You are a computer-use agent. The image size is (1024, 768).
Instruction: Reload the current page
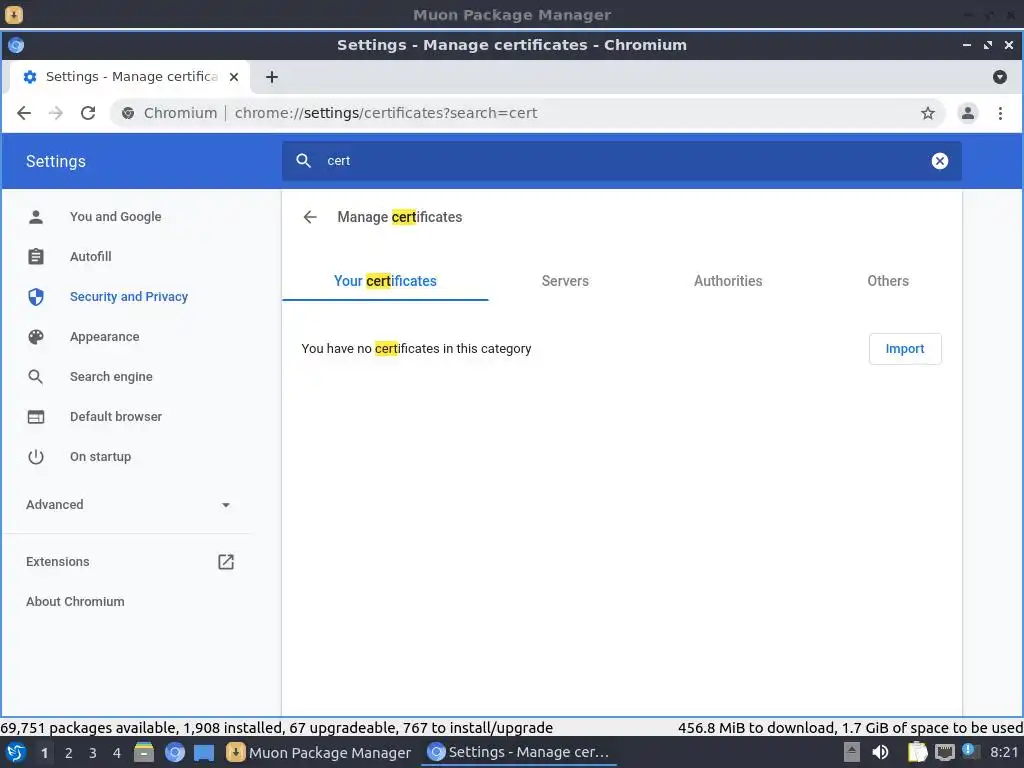(x=88, y=113)
